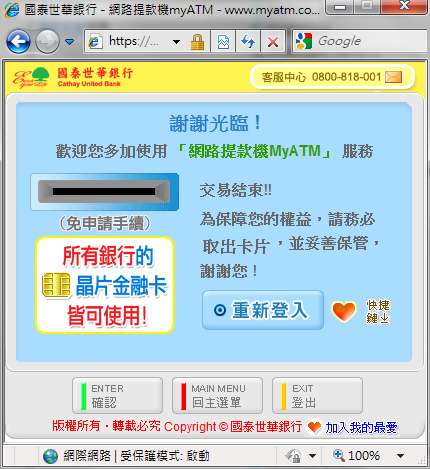The height and width of the screenshot is (469, 430).
Task: Click the 快捷鍵 shortcut link
Action: click(x=378, y=311)
